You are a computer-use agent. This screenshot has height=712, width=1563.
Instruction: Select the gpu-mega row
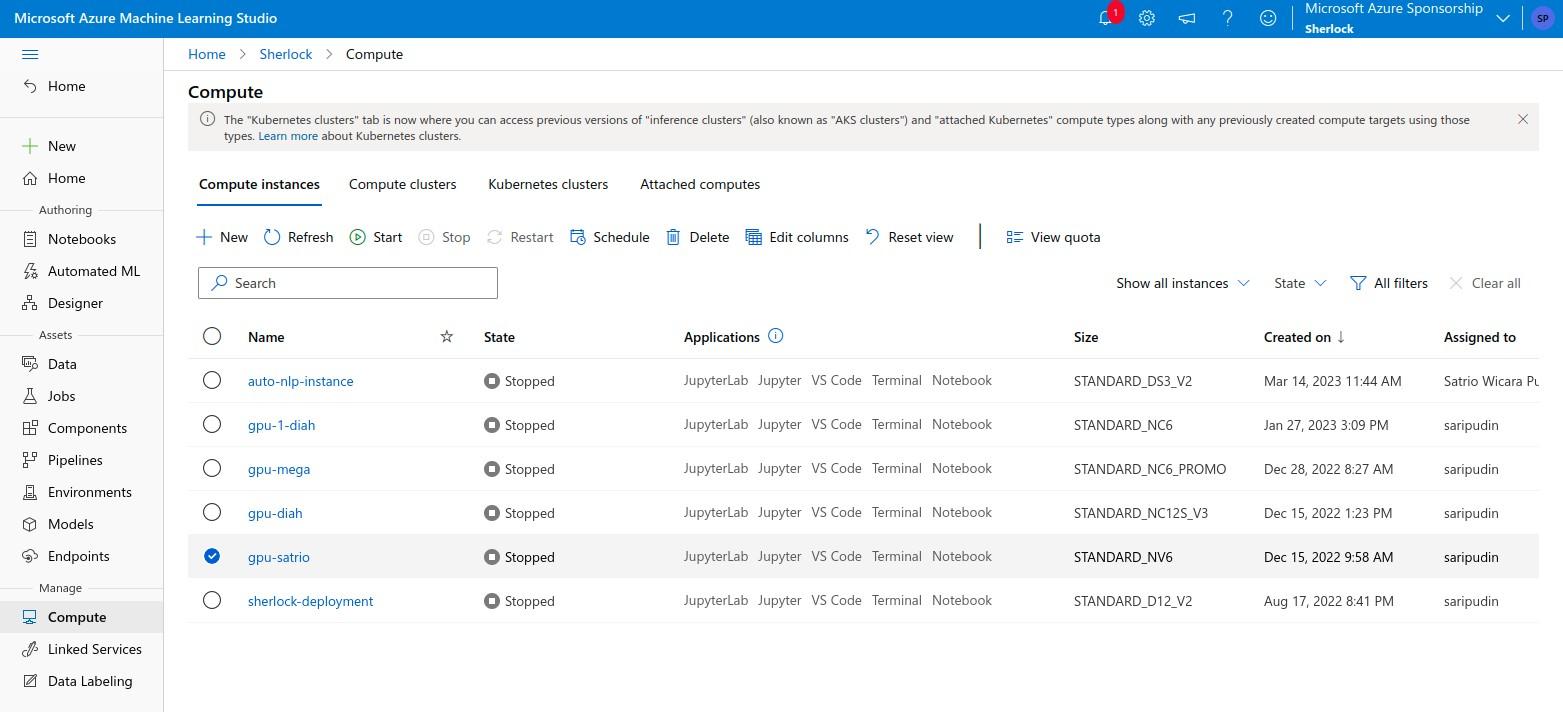coord(212,468)
